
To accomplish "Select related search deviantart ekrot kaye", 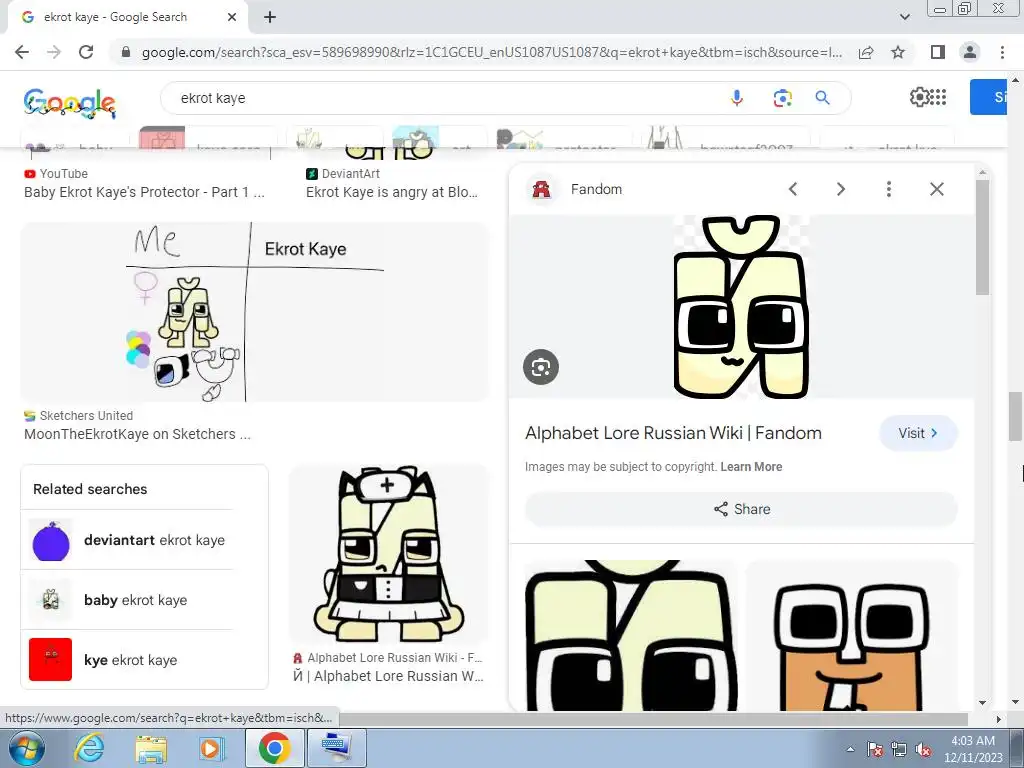I will point(129,540).
